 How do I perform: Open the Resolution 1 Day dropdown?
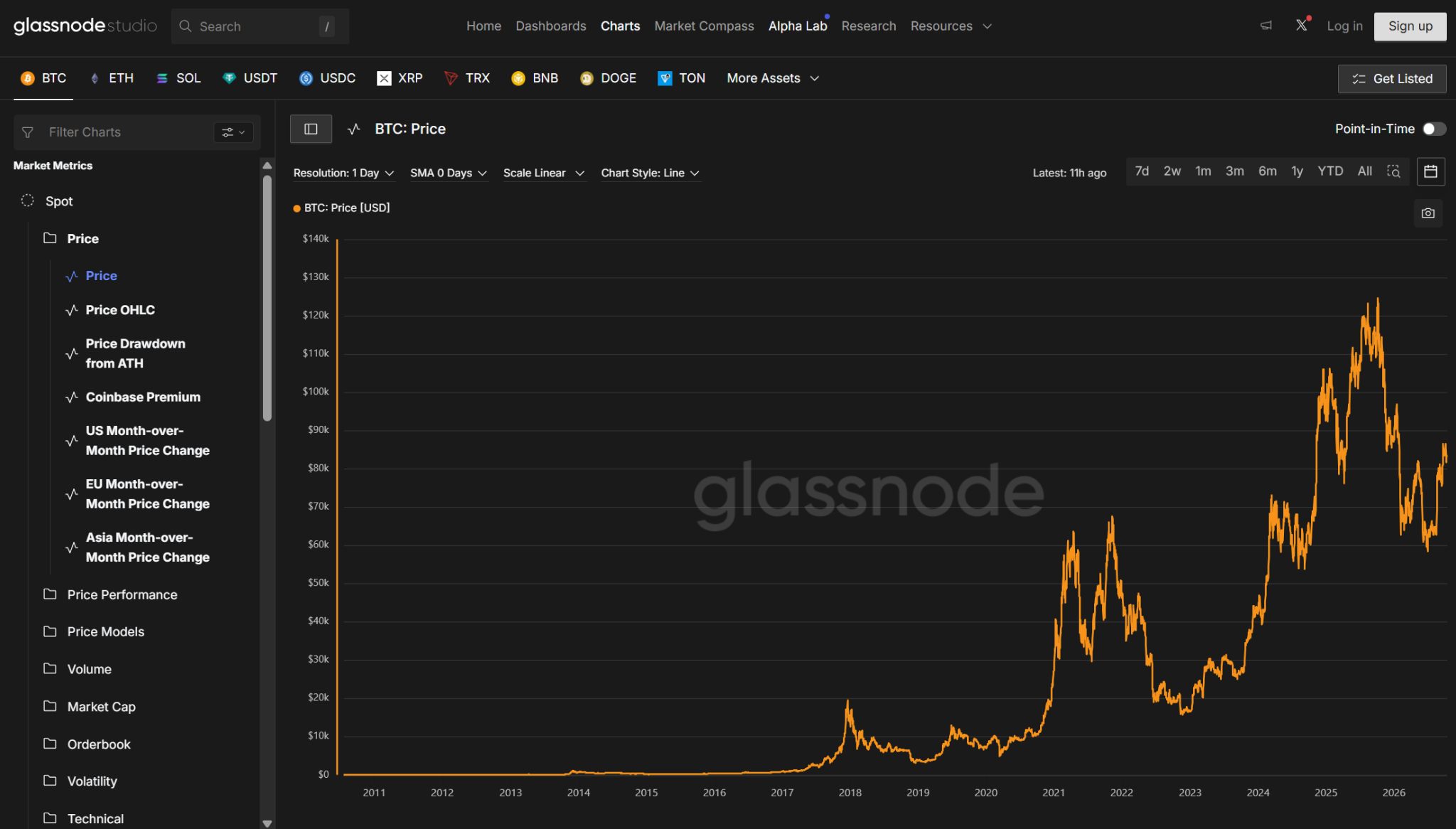(343, 173)
